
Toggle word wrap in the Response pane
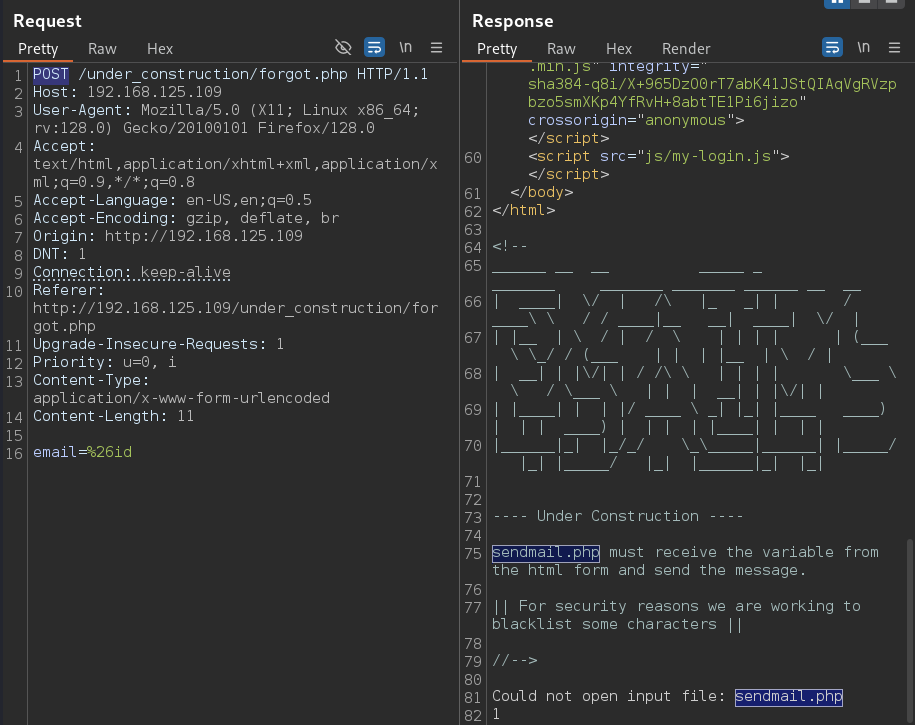click(x=832, y=47)
